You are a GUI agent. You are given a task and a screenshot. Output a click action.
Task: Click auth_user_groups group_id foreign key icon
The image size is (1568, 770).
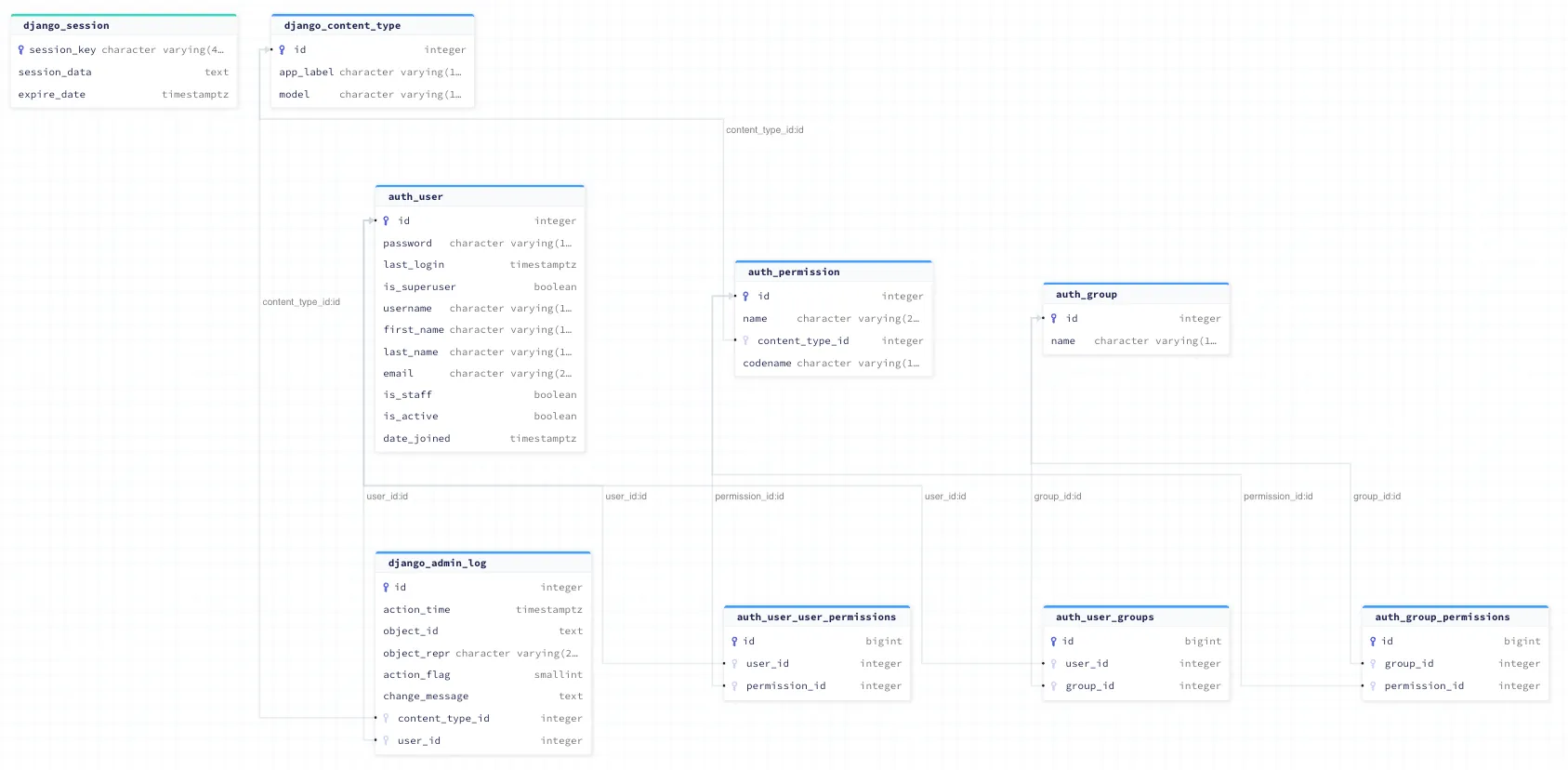tap(1054, 686)
